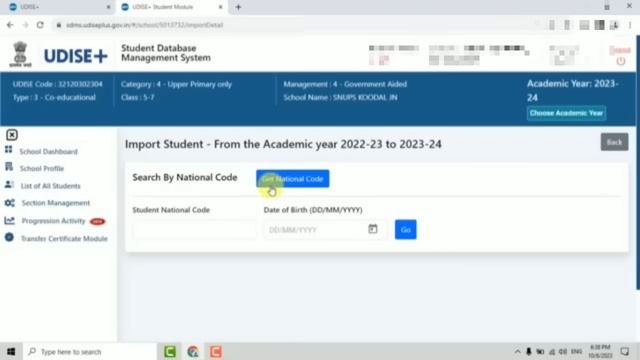Click the UDISE+ logo

point(76,56)
